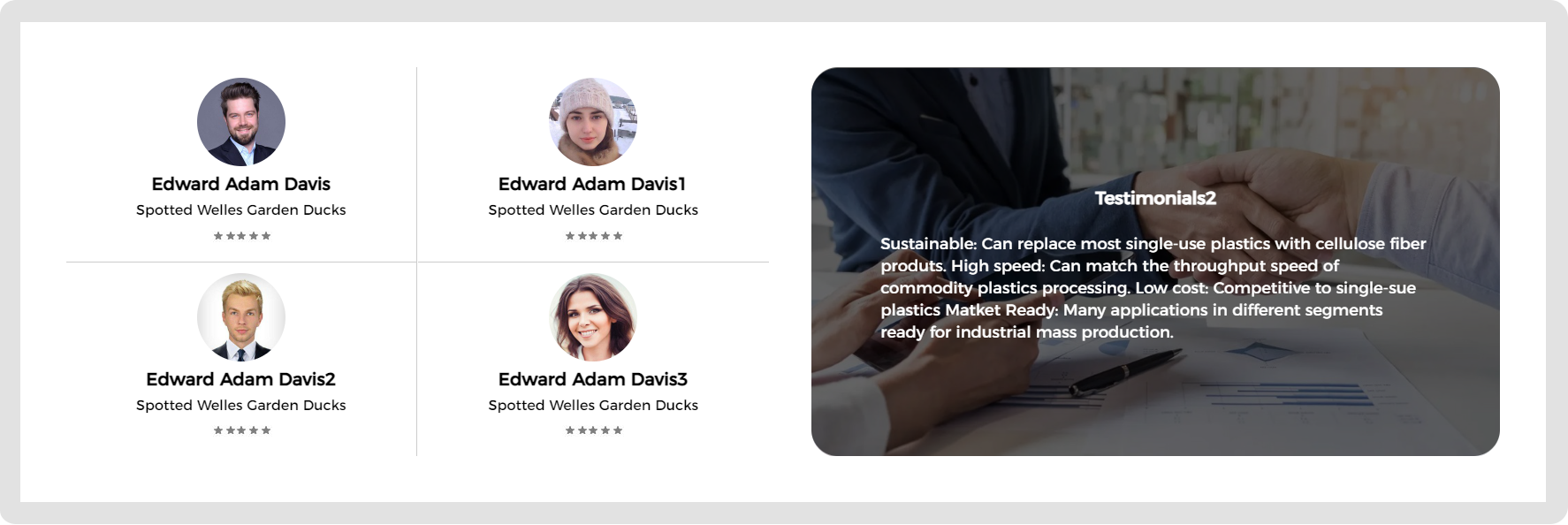Image resolution: width=1568 pixels, height=525 pixels.
Task: Click Edward Adam Davis bearded man avatar
Action: [241, 122]
